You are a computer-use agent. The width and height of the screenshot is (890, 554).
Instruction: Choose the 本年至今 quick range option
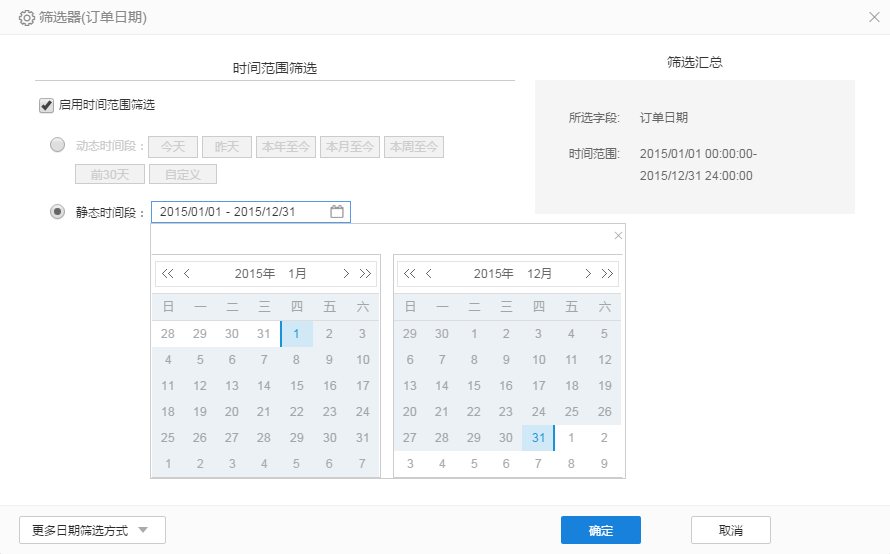pos(286,147)
